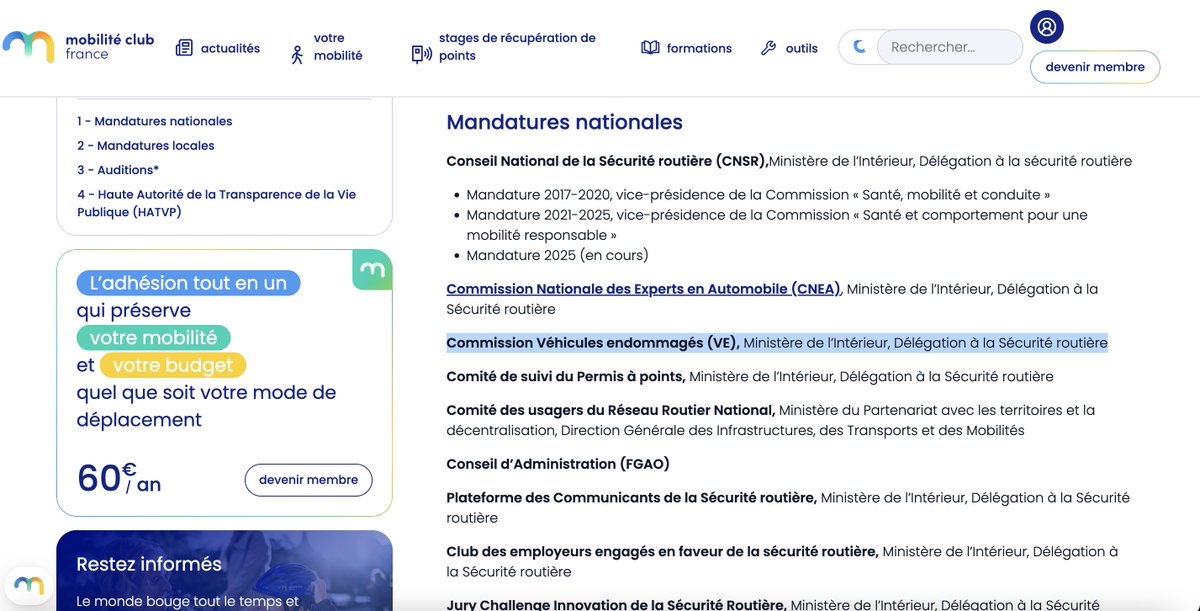Click Club des employeurs engagés text
1200x611 pixels.
663,552
